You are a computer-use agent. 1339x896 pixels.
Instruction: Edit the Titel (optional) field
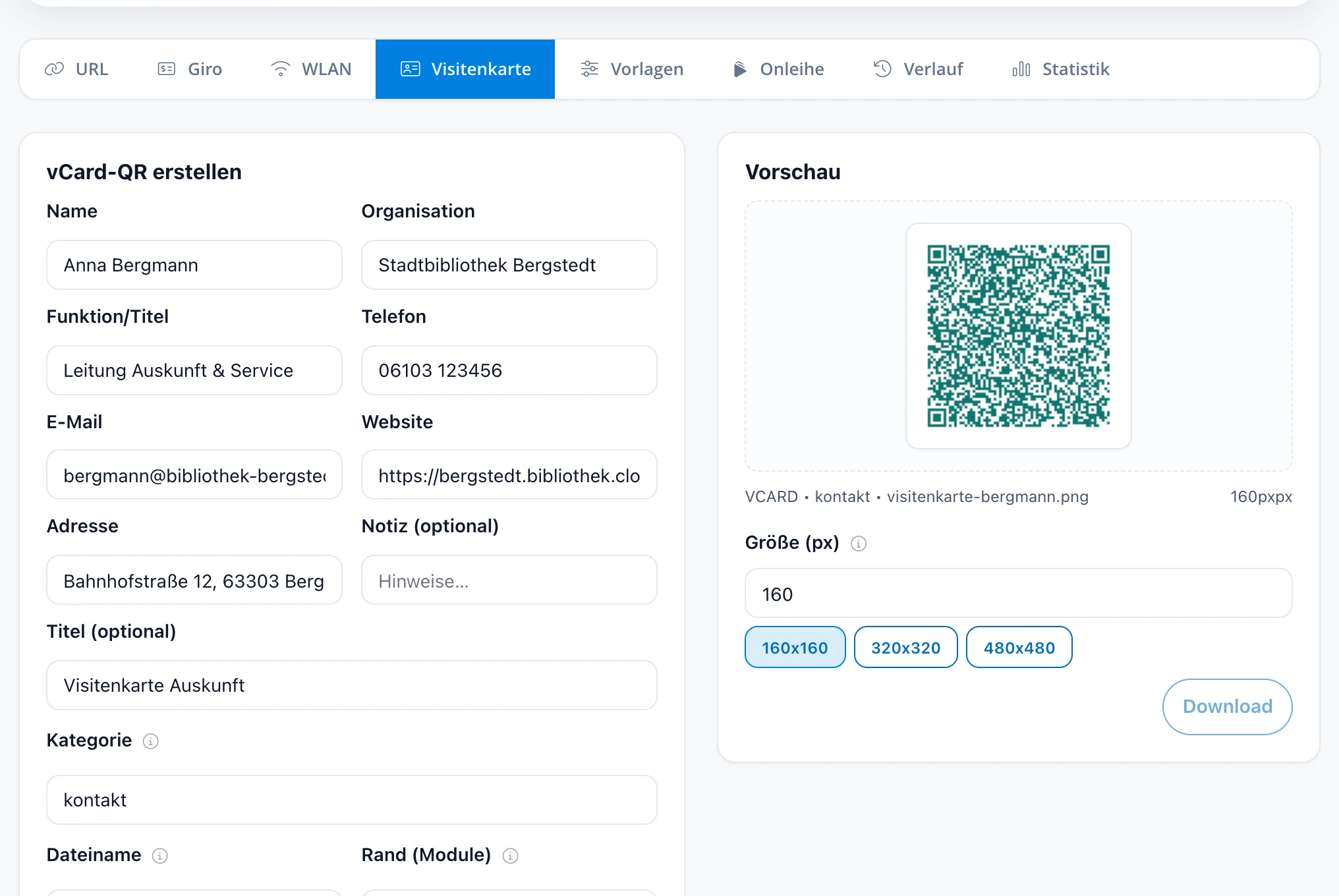(x=352, y=685)
